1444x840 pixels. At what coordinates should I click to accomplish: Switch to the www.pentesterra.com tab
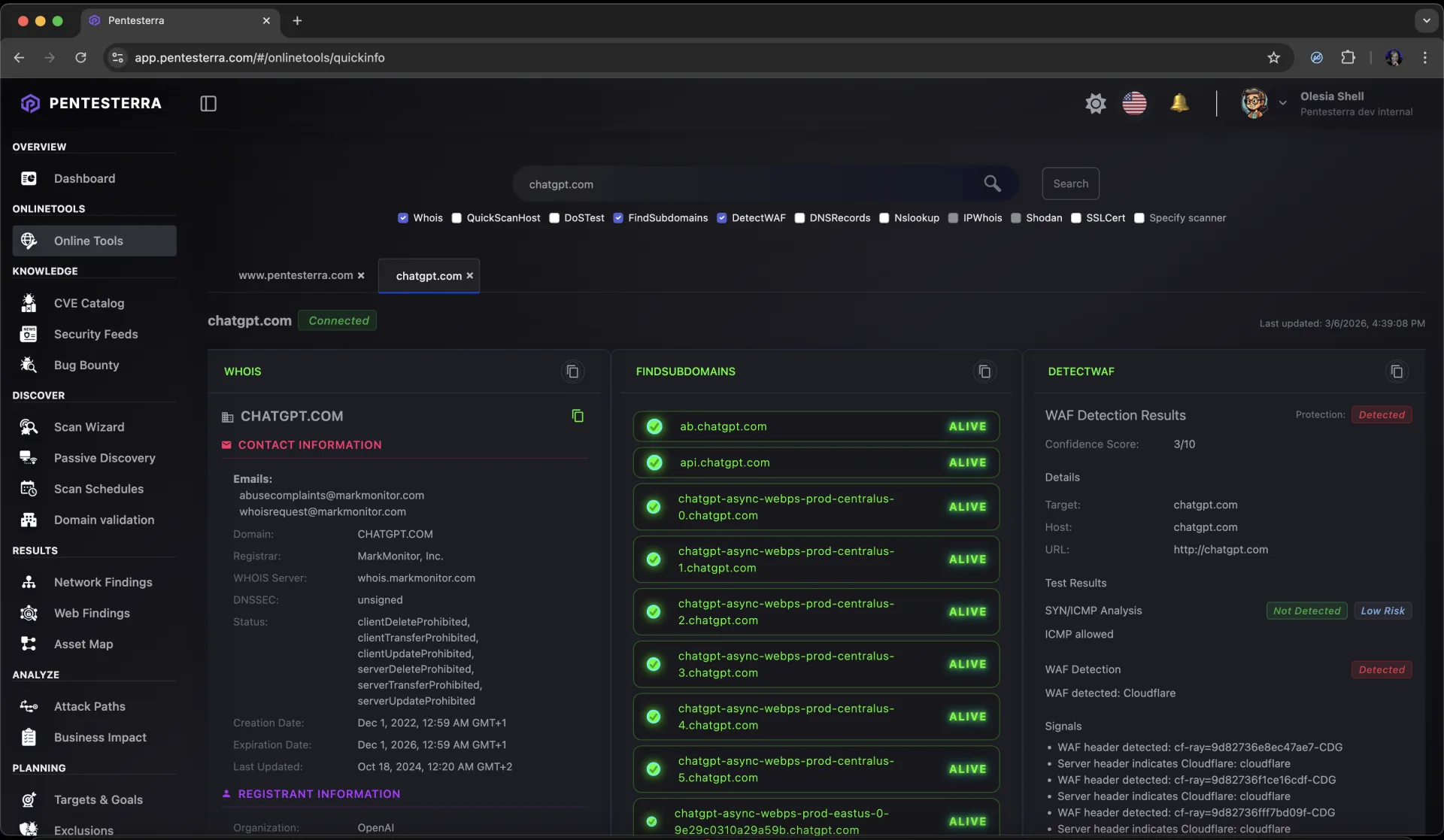[x=295, y=276]
